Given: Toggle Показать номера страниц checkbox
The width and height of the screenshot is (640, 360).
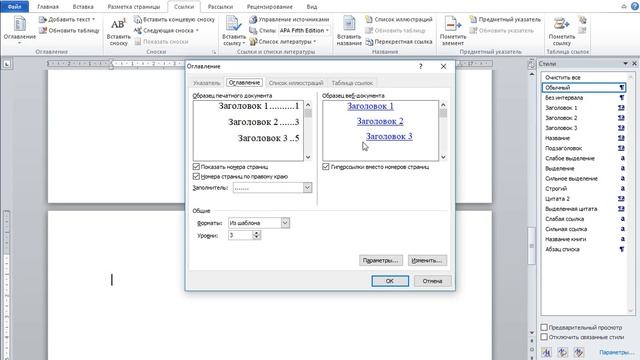Looking at the screenshot, I should click(196, 167).
